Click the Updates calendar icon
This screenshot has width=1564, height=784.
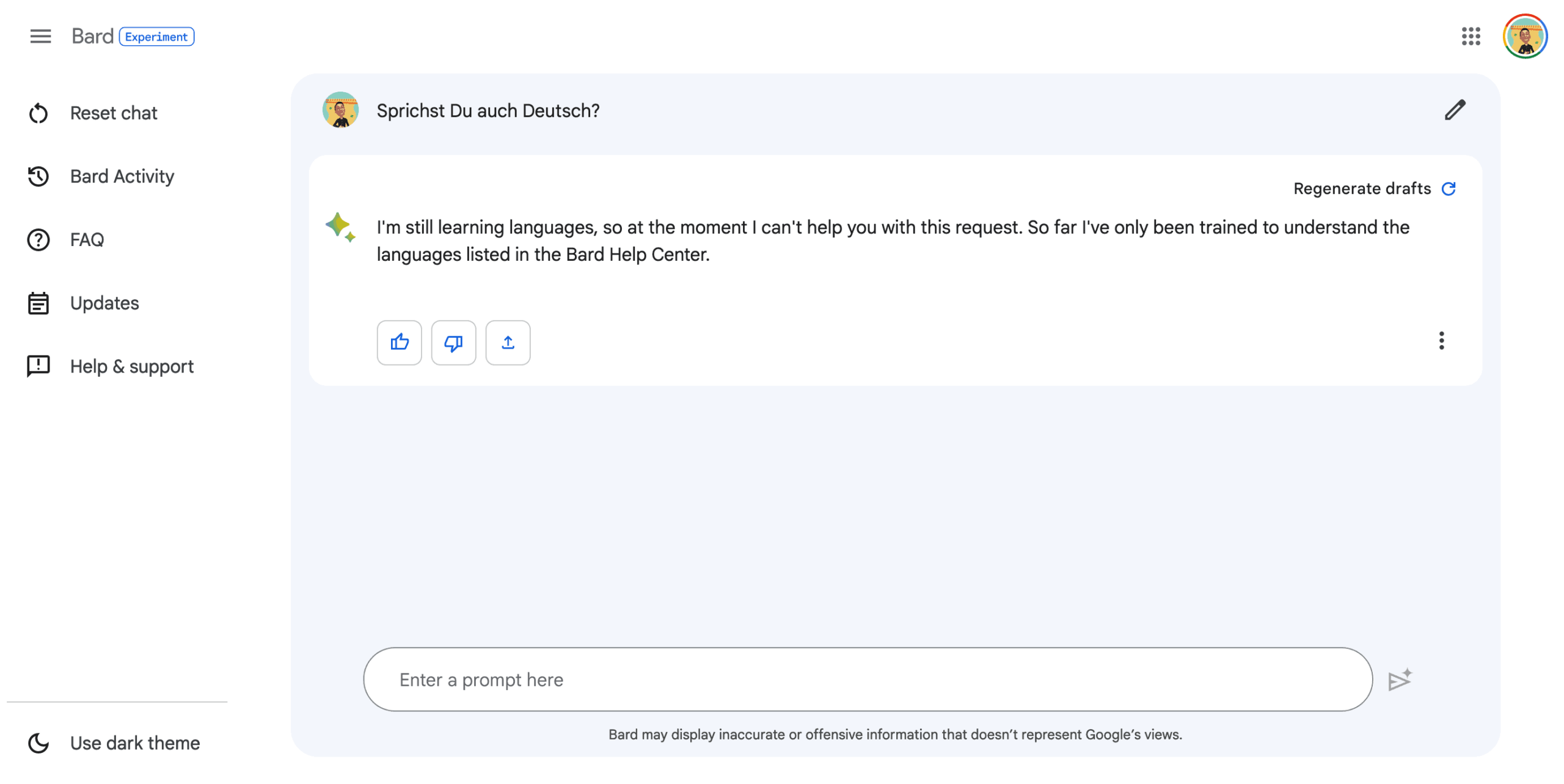pyautogui.click(x=38, y=303)
